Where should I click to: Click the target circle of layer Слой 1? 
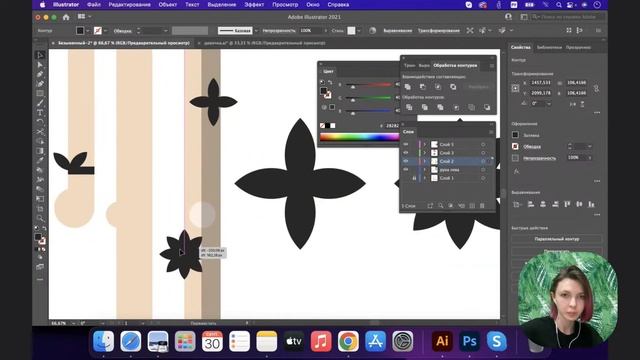(x=483, y=178)
